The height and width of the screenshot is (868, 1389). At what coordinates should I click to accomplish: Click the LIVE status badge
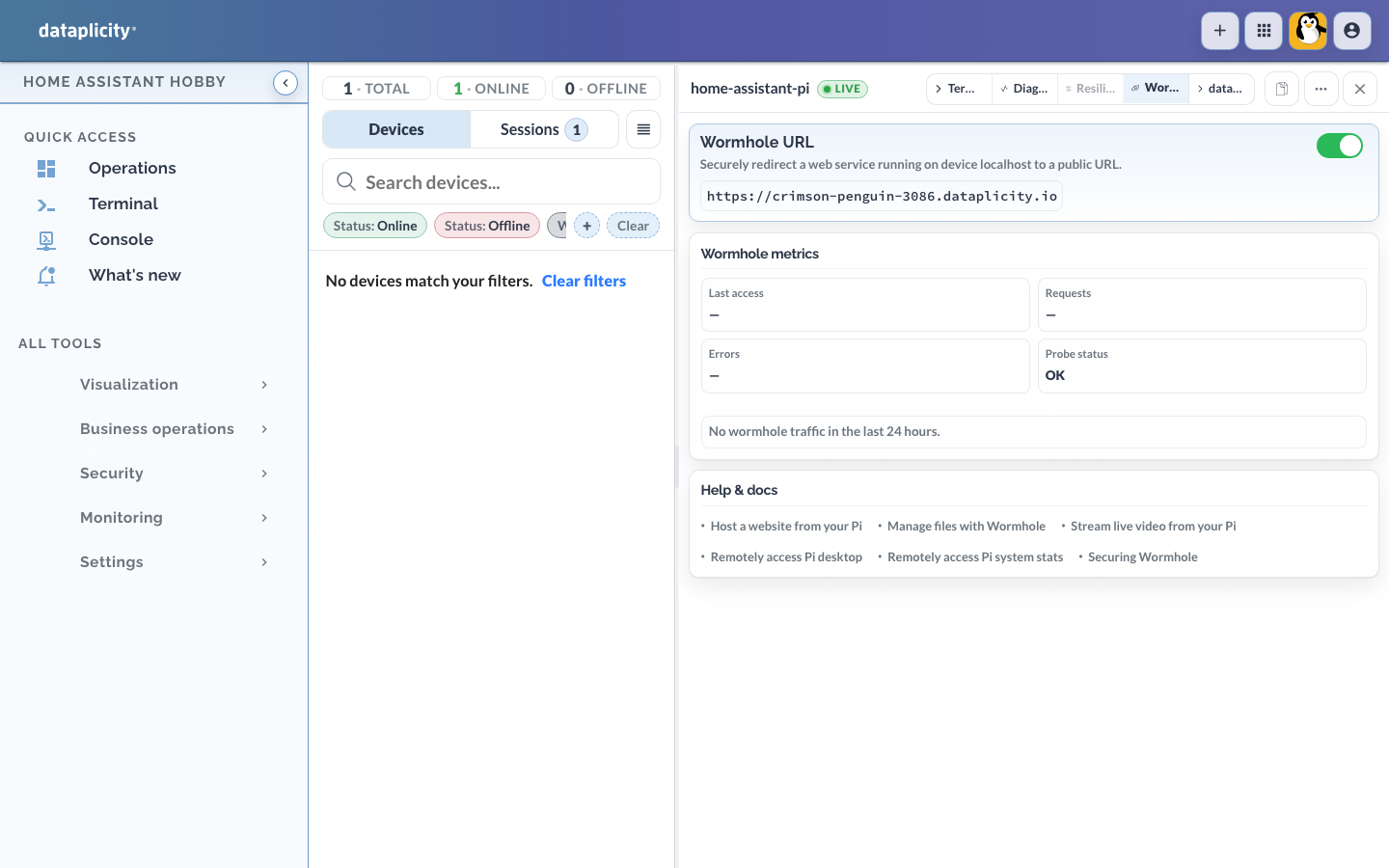coord(842,89)
